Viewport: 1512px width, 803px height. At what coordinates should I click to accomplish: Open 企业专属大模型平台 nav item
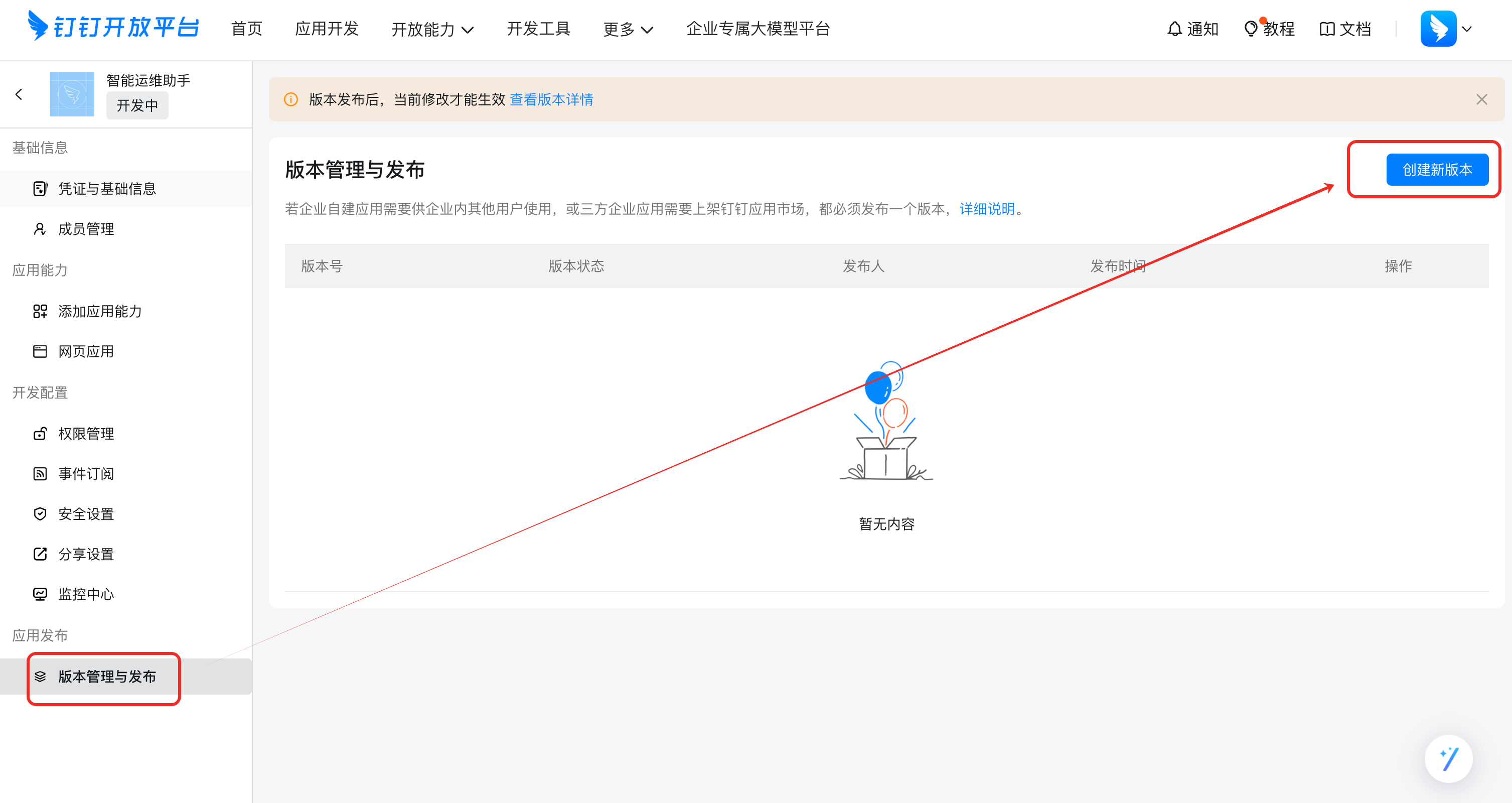pos(759,29)
